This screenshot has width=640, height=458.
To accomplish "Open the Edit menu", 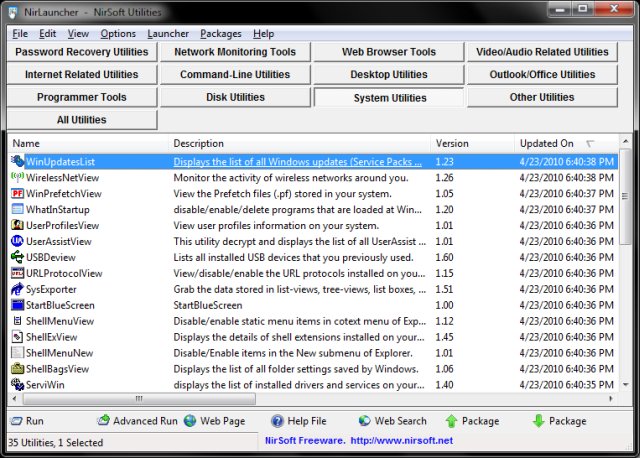I will (47, 33).
